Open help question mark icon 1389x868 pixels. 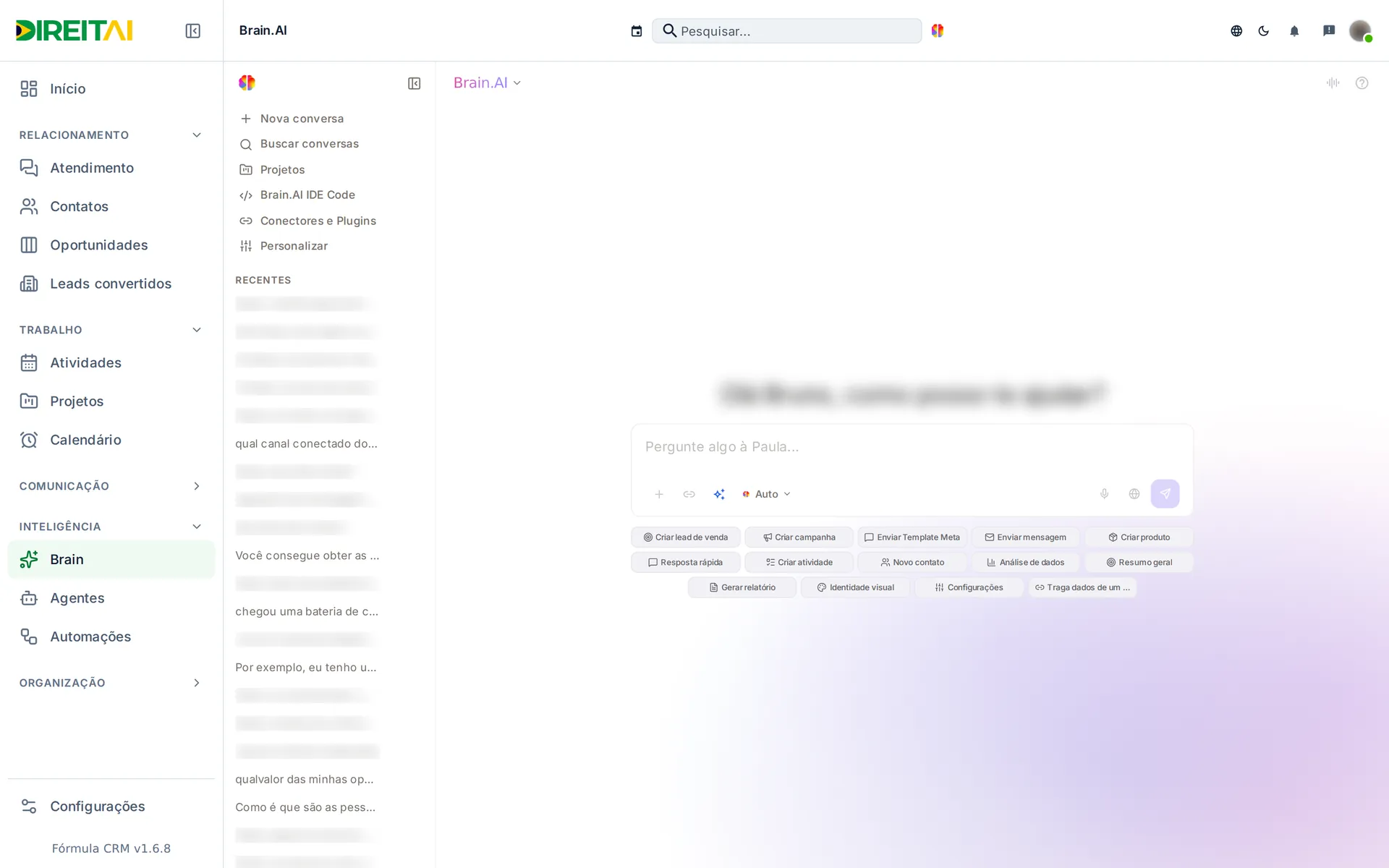coord(1362,83)
